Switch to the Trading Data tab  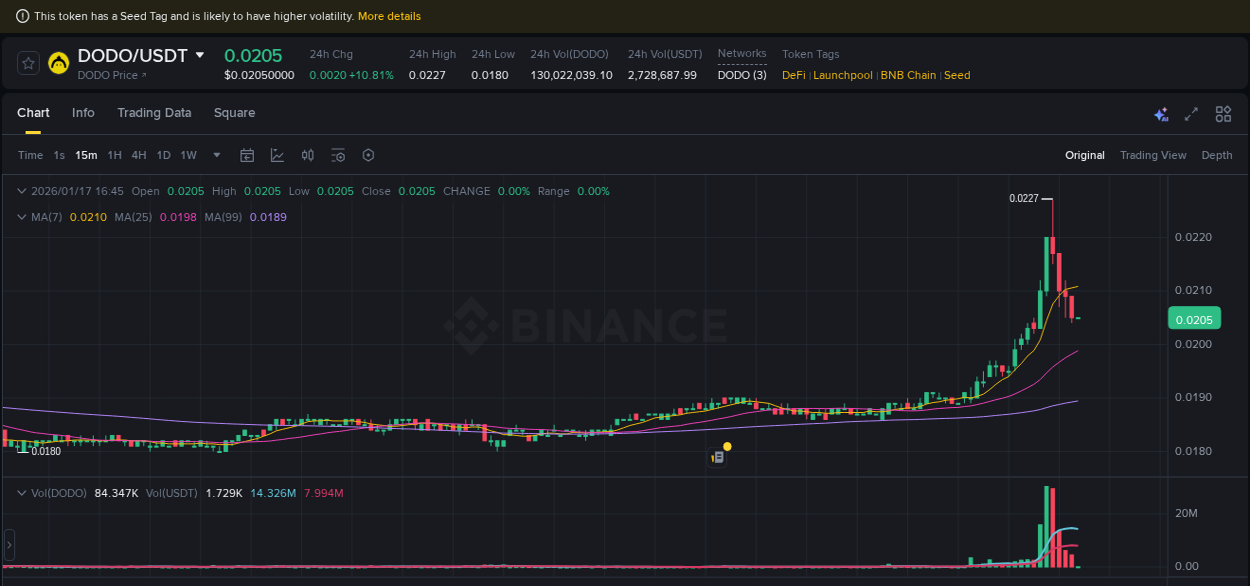point(154,113)
